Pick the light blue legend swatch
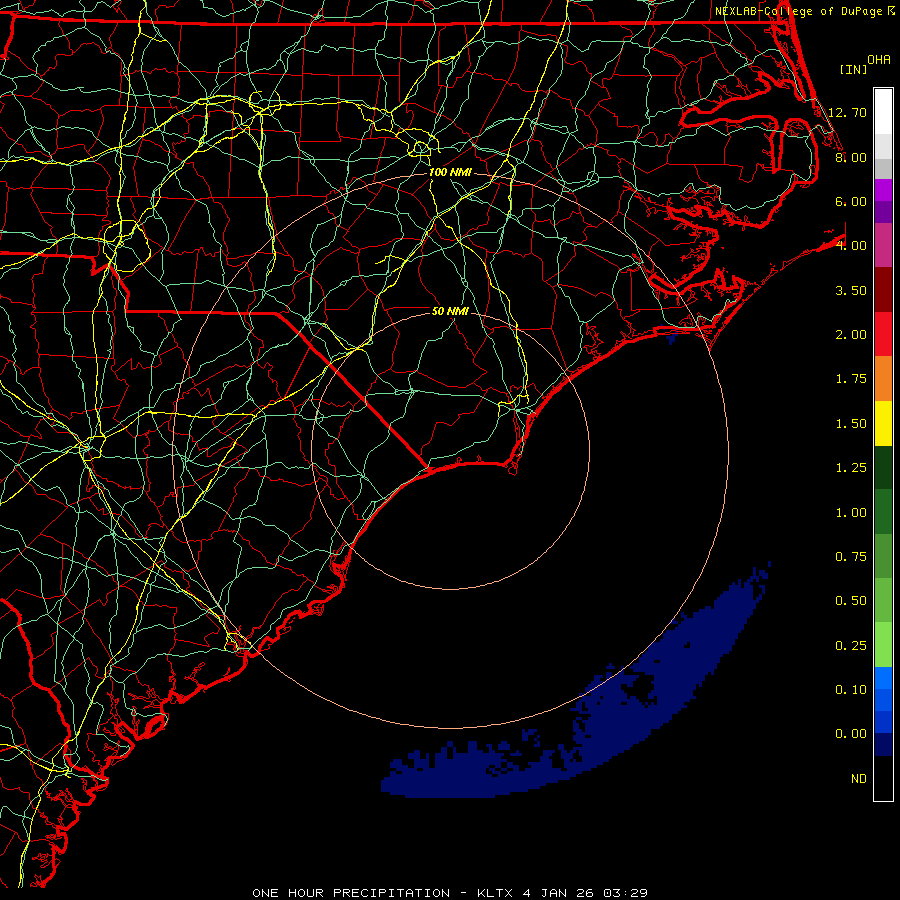This screenshot has width=900, height=900. tap(883, 678)
